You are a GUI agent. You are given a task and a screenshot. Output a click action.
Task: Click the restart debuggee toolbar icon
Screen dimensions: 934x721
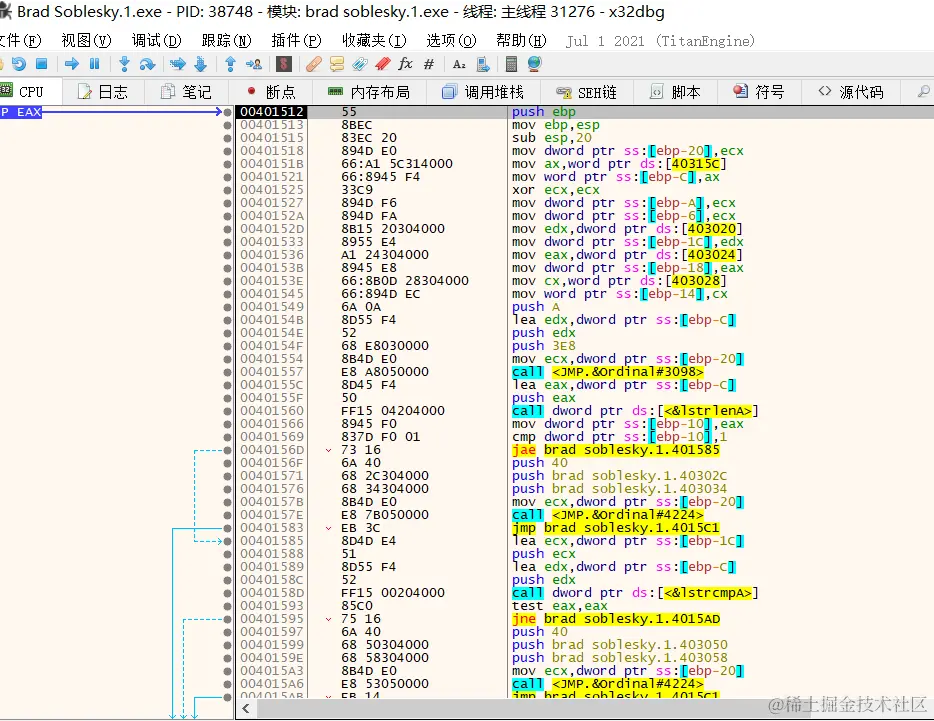pyautogui.click(x=18, y=64)
